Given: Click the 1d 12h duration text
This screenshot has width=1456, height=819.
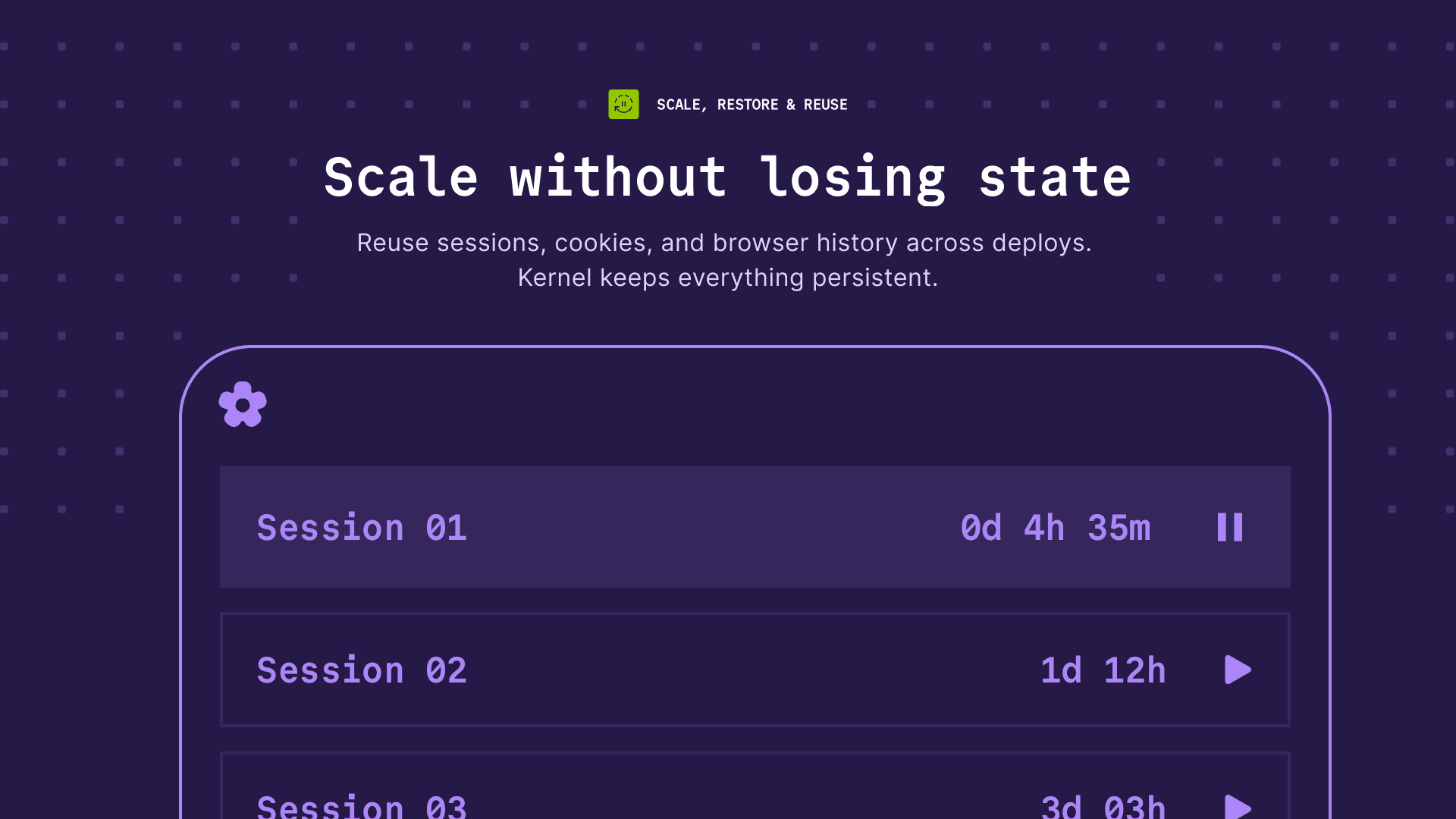Looking at the screenshot, I should pyautogui.click(x=1103, y=670).
